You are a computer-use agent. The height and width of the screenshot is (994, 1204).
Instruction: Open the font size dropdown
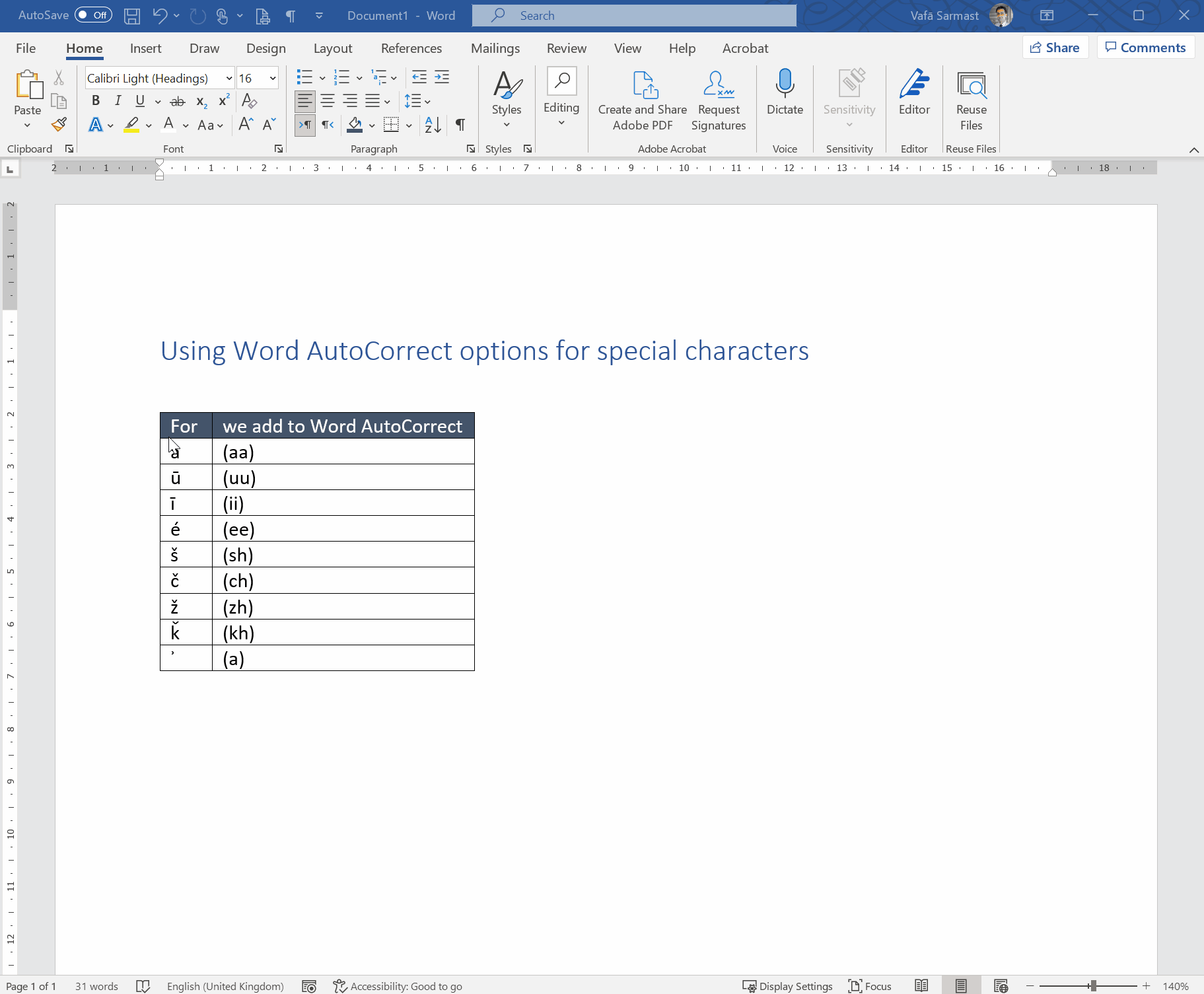272,79
